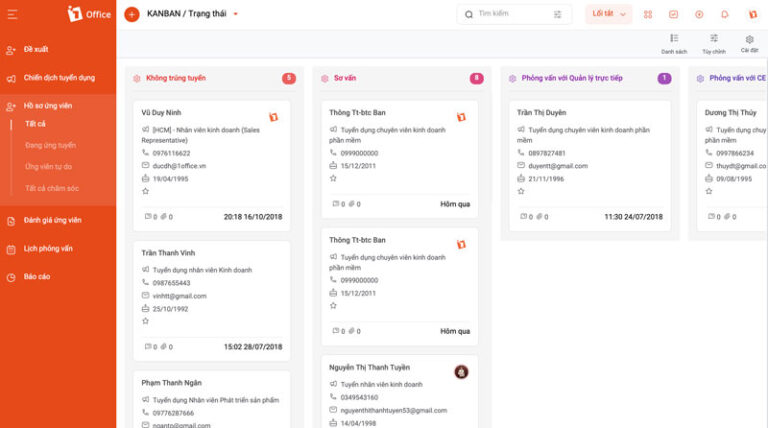Open the apps grid icon
The height and width of the screenshot is (428, 768).
point(648,14)
